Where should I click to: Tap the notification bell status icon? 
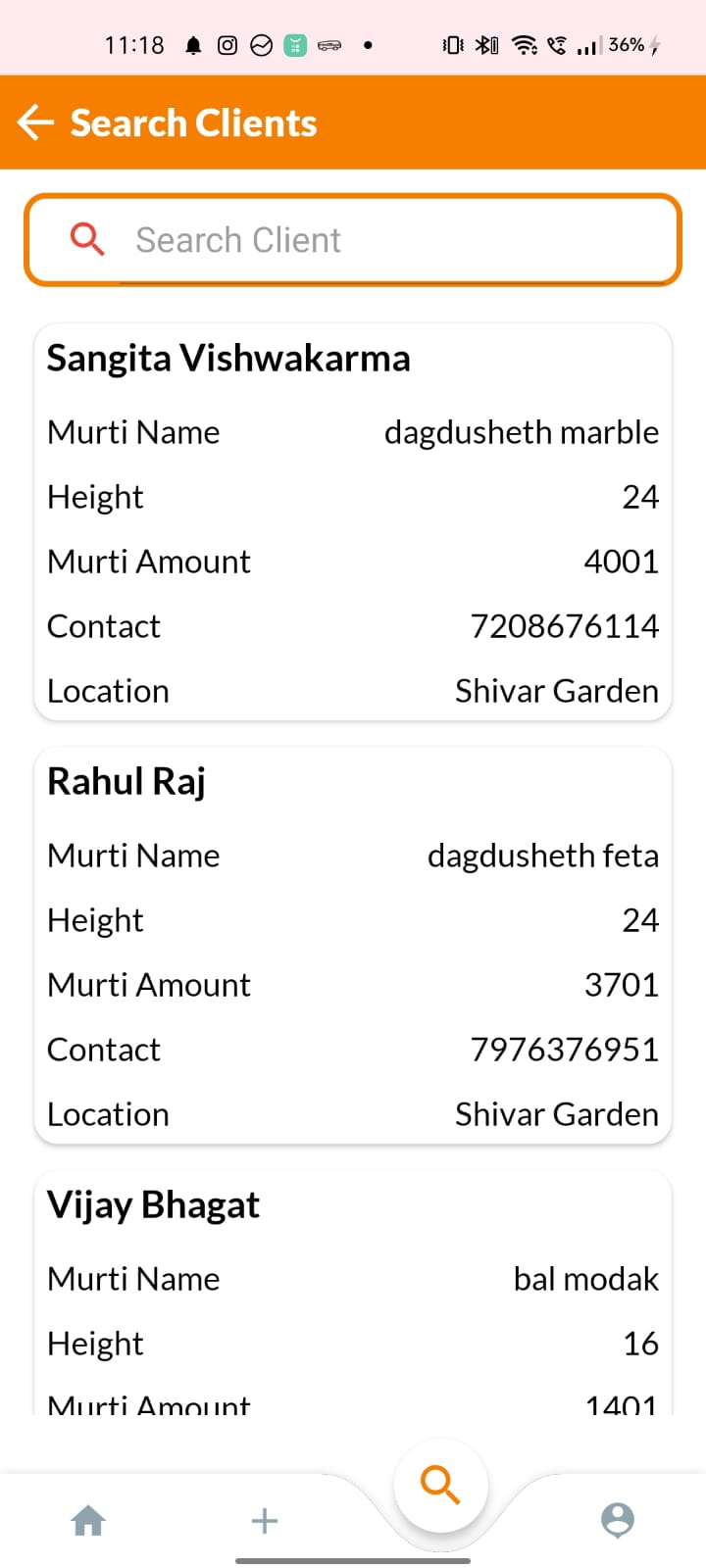[194, 45]
